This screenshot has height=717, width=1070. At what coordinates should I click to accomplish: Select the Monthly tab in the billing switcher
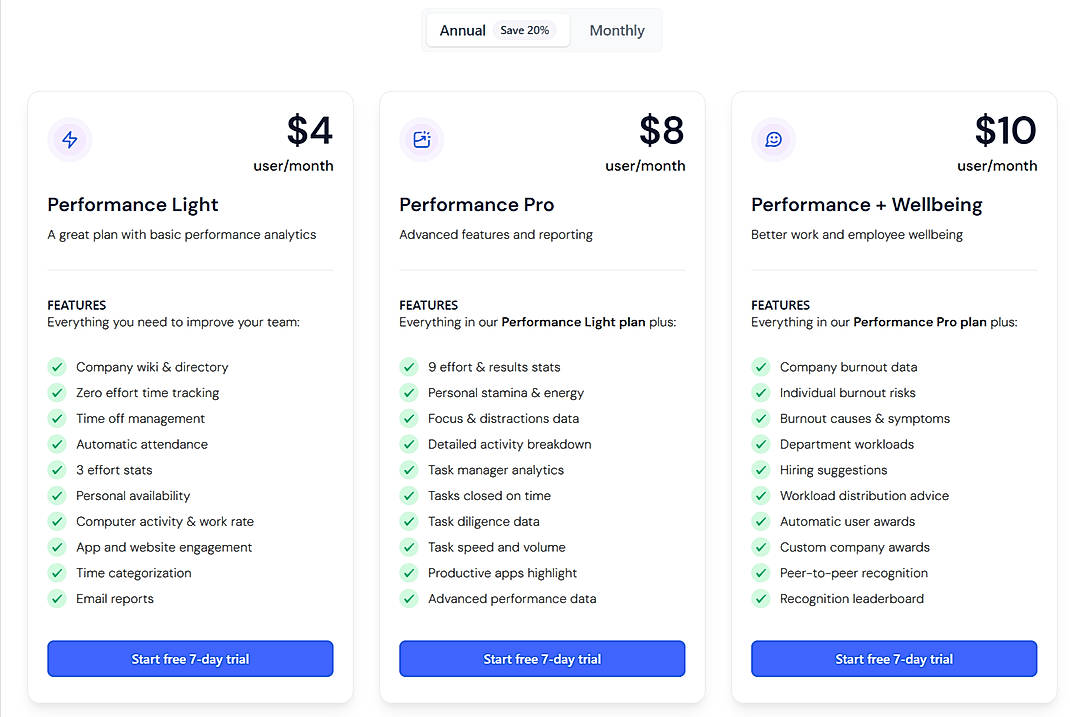click(x=616, y=30)
